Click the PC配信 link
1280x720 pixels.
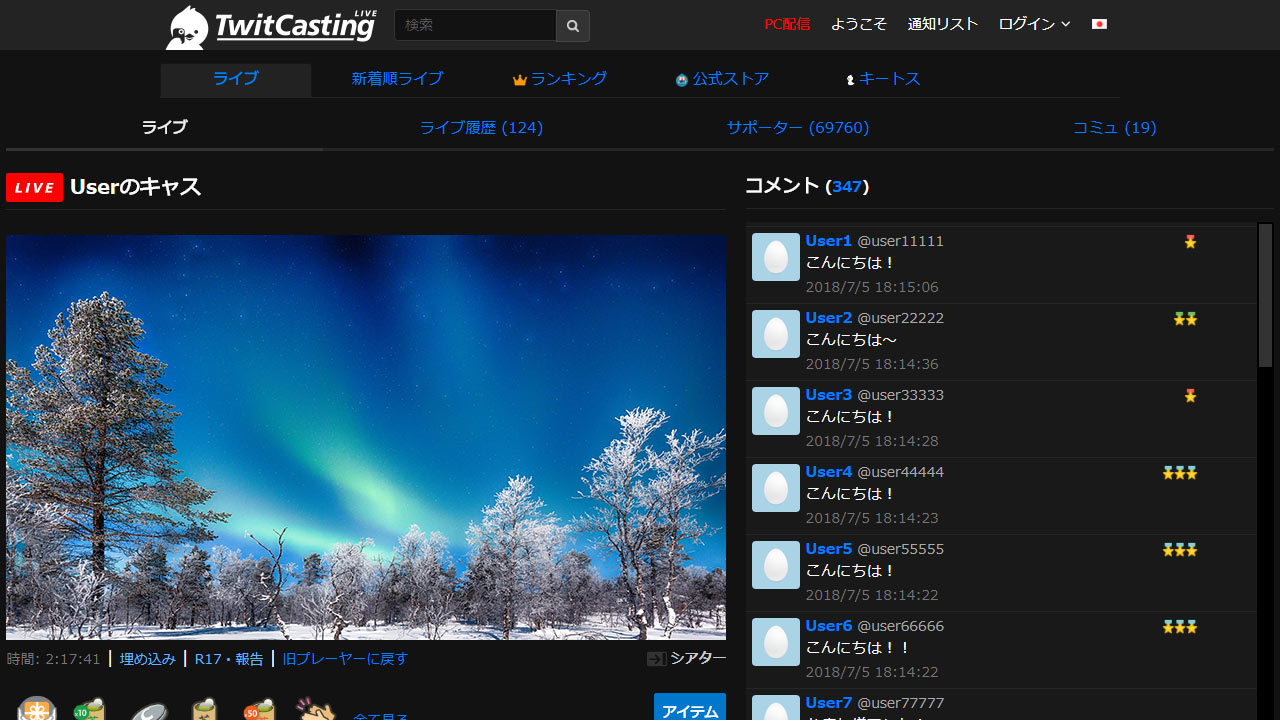[787, 23]
